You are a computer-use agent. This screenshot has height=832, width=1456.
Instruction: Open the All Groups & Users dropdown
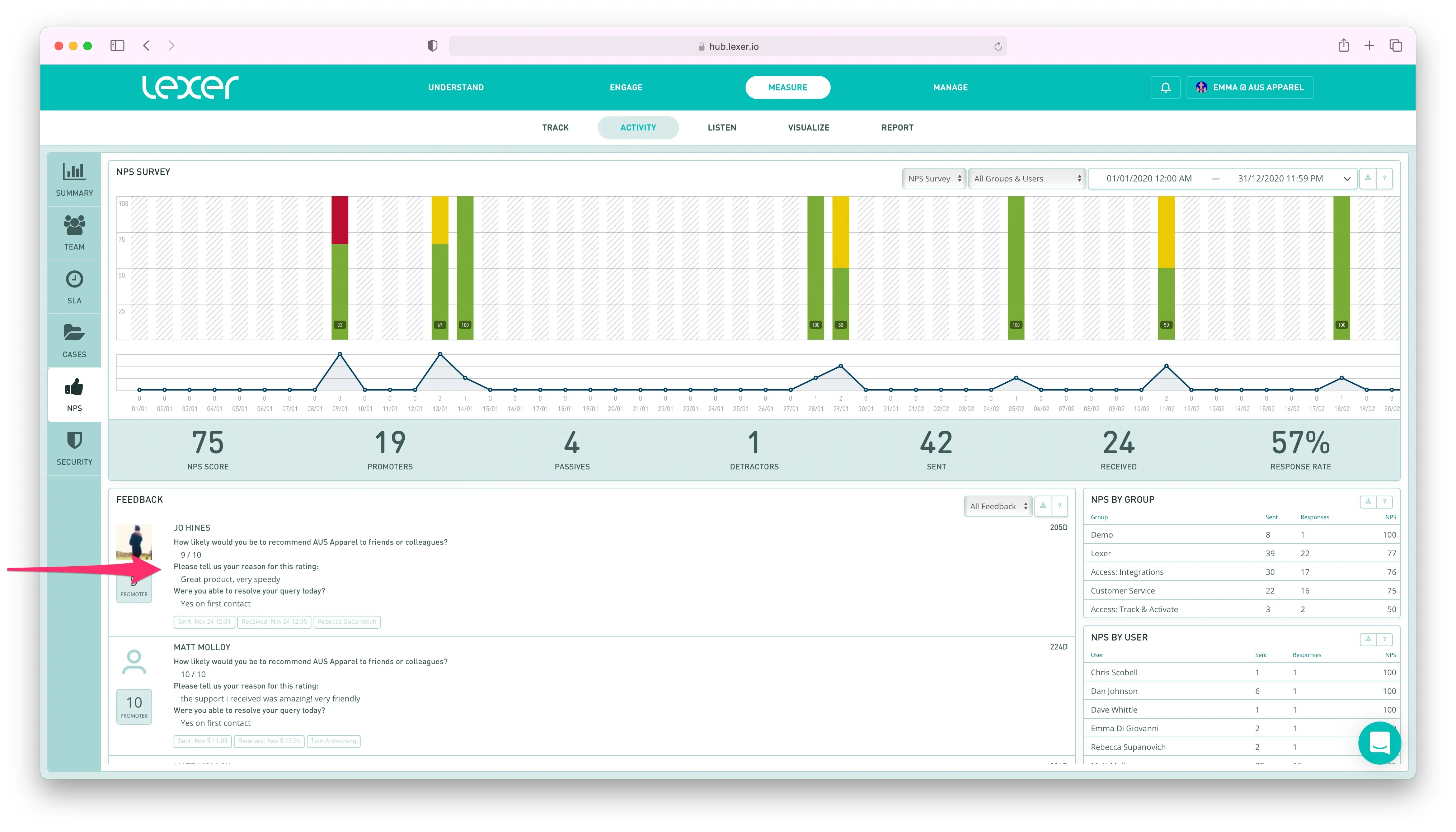(1027, 178)
